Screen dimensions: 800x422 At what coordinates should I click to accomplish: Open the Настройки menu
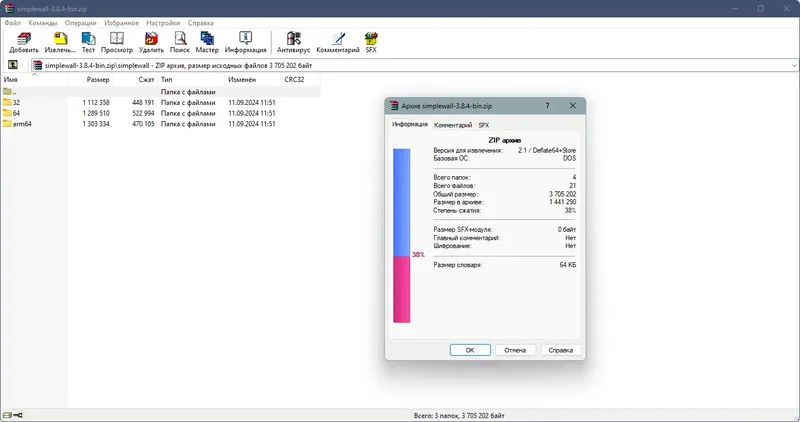point(163,23)
